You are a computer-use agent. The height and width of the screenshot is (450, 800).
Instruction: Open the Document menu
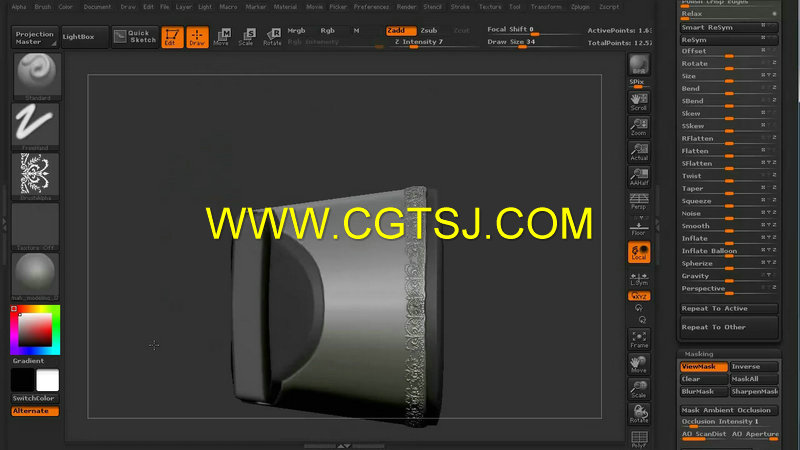[97, 7]
